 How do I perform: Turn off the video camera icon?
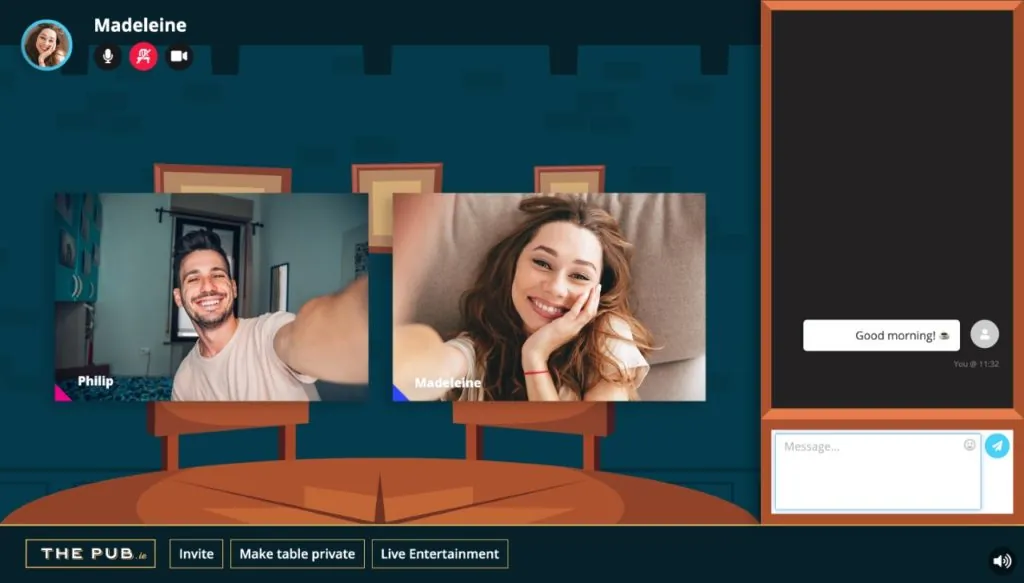tap(179, 56)
